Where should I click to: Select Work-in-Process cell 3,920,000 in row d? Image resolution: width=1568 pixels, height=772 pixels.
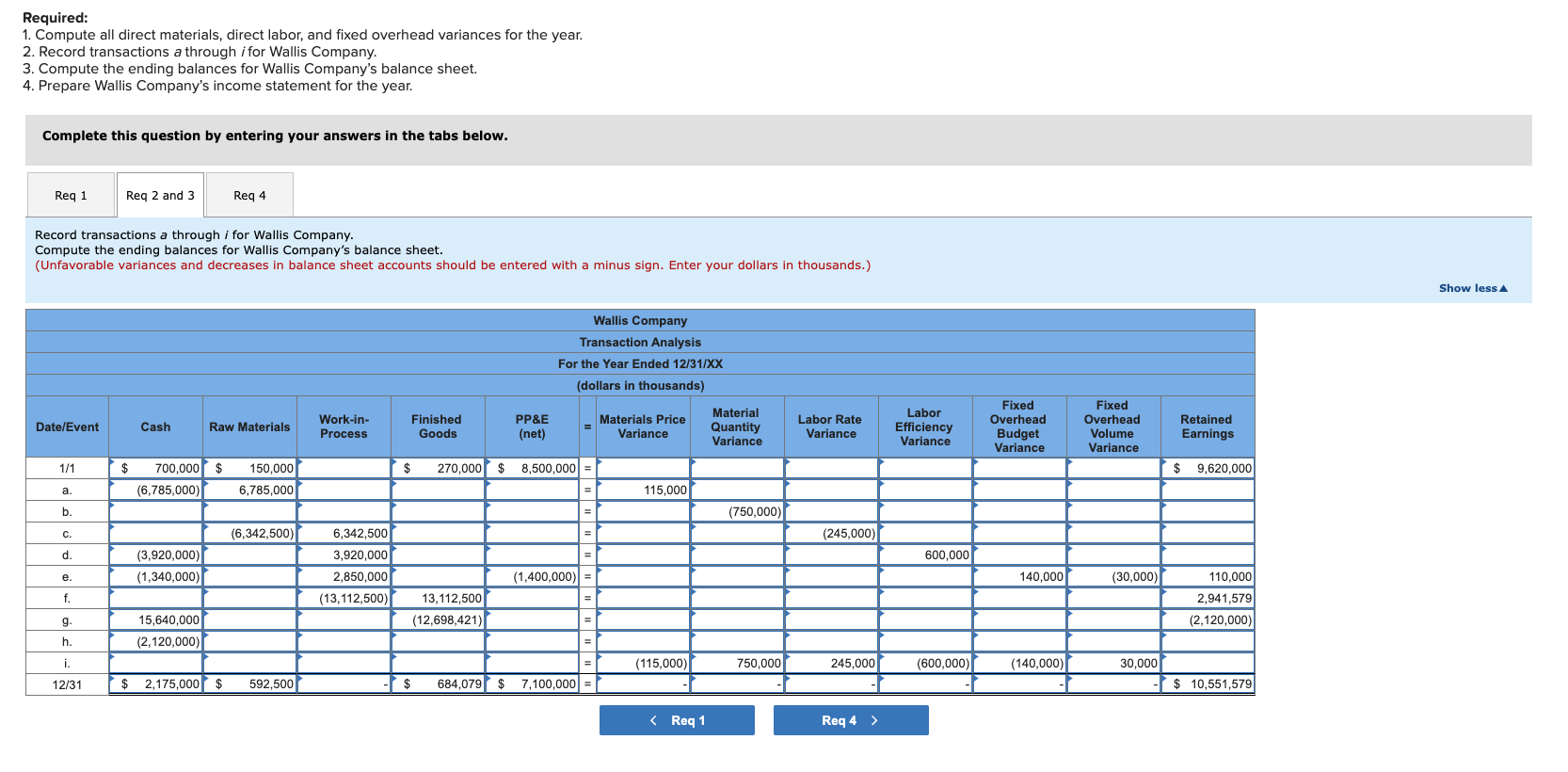pyautogui.click(x=344, y=555)
